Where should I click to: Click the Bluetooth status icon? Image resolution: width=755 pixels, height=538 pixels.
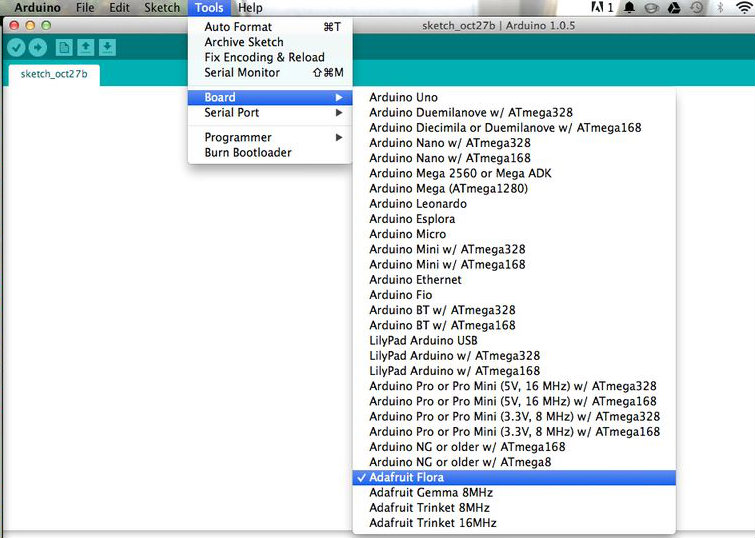click(720, 7)
